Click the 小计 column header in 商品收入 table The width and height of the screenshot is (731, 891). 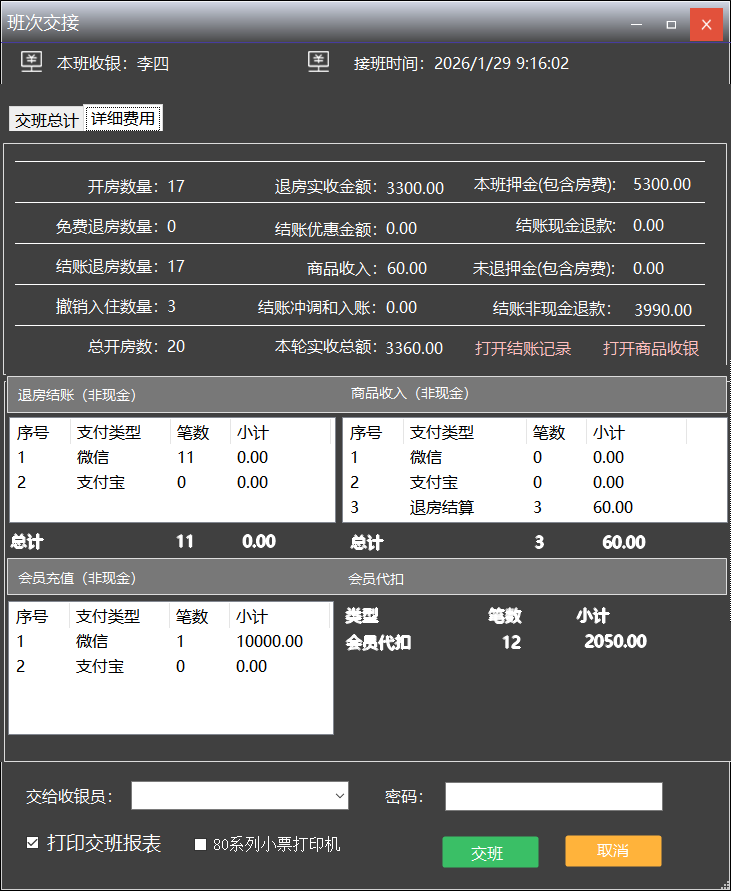(609, 433)
